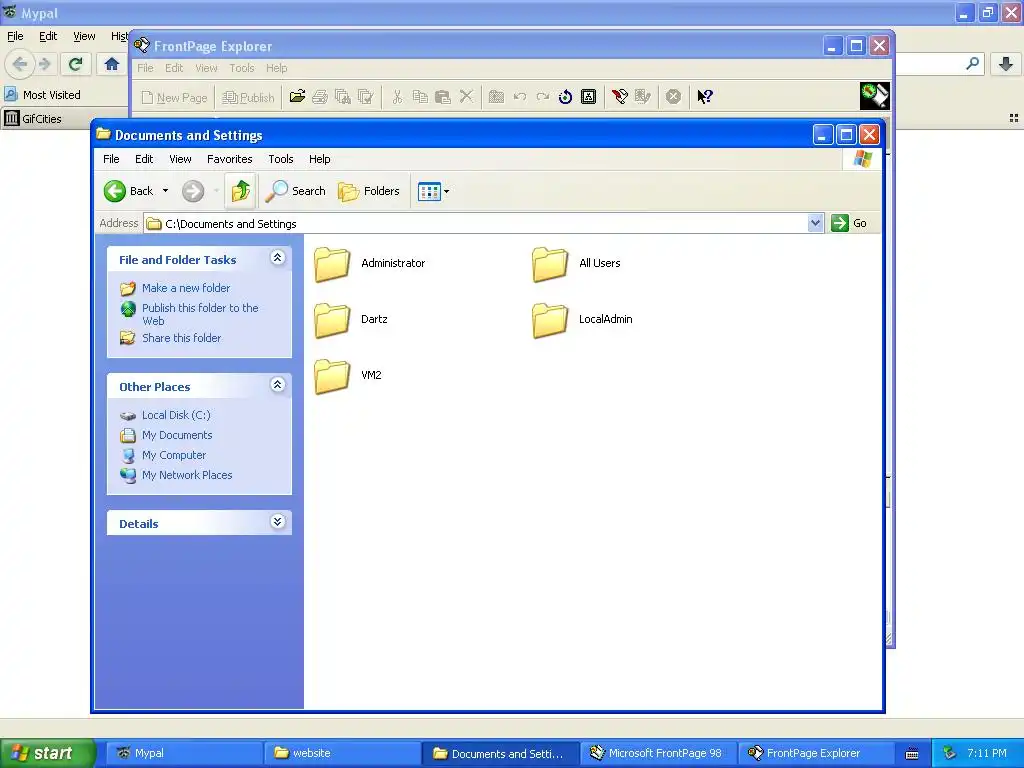Open Help menu in FrontPage Explorer

(276, 68)
